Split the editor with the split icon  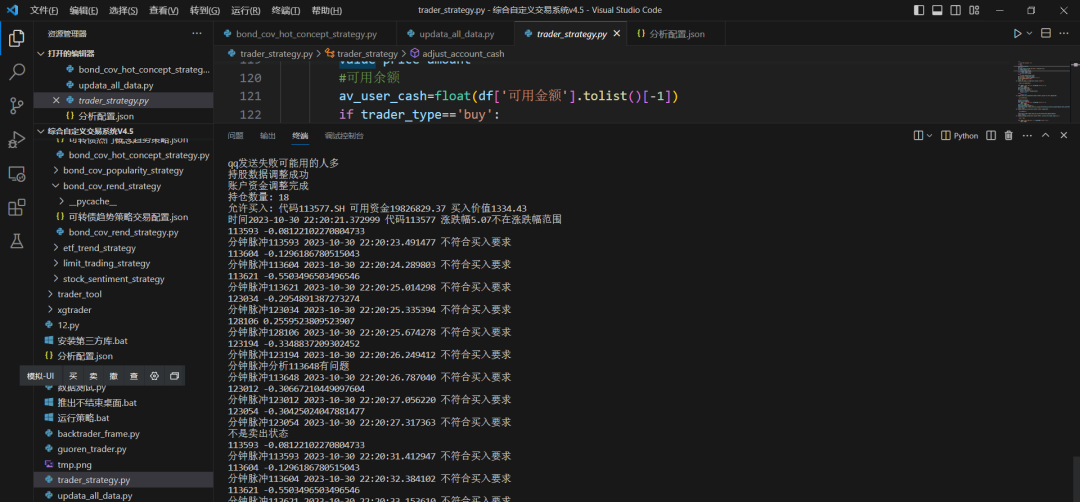point(1046,34)
